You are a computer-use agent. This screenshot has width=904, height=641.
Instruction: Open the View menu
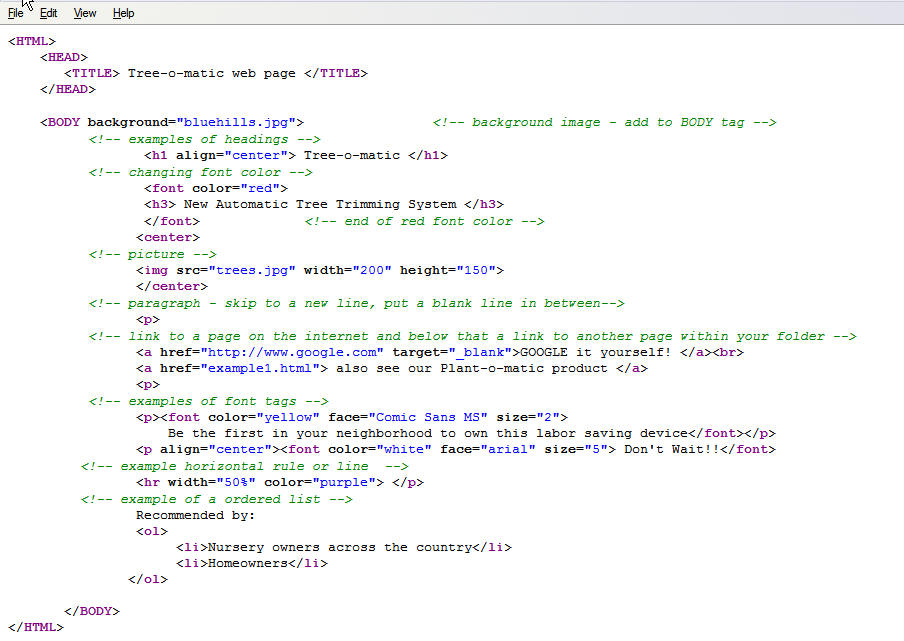(x=84, y=13)
